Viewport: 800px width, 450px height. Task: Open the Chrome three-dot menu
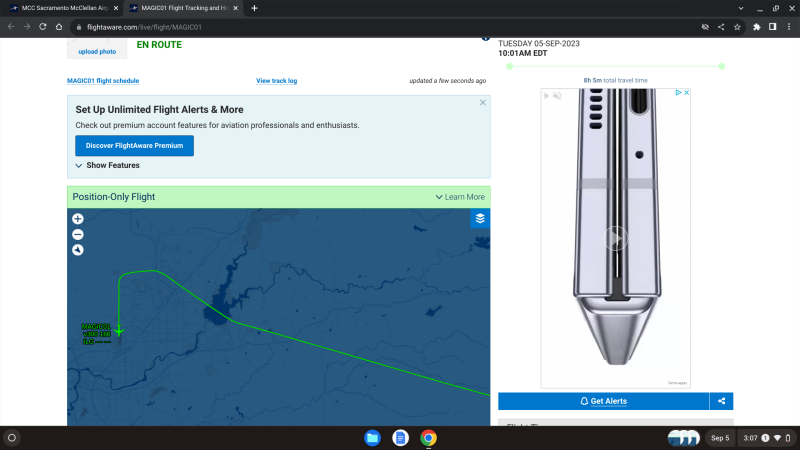(x=789, y=27)
